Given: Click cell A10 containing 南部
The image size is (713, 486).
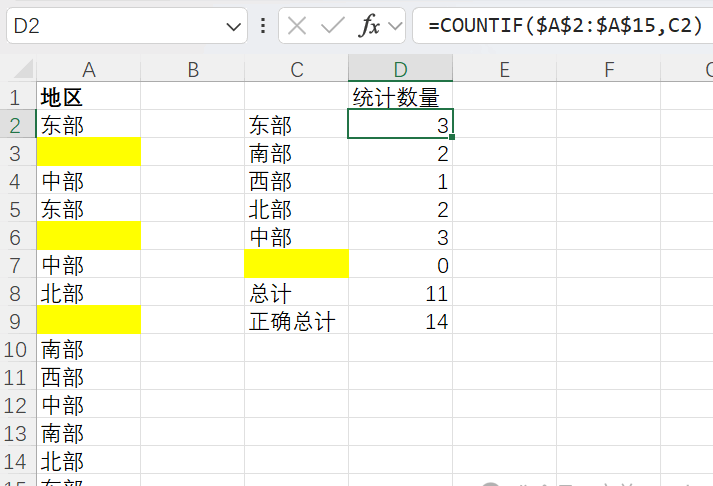Looking at the screenshot, I should coord(89,350).
